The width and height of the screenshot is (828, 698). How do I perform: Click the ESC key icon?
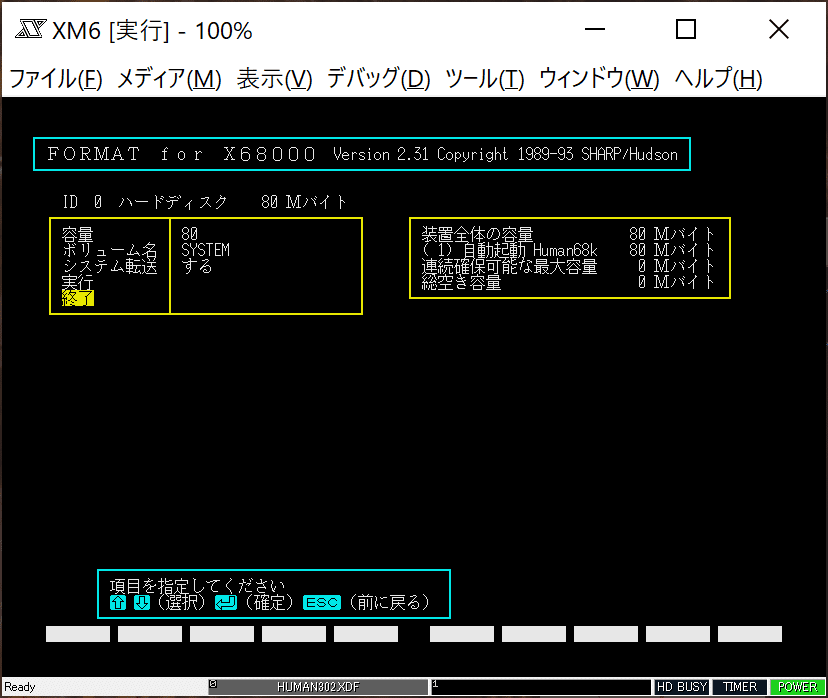[x=322, y=602]
